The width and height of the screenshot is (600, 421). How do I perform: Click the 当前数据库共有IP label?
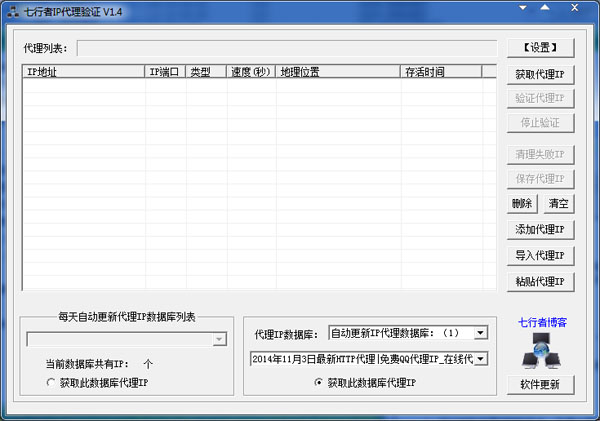[x=87, y=364]
